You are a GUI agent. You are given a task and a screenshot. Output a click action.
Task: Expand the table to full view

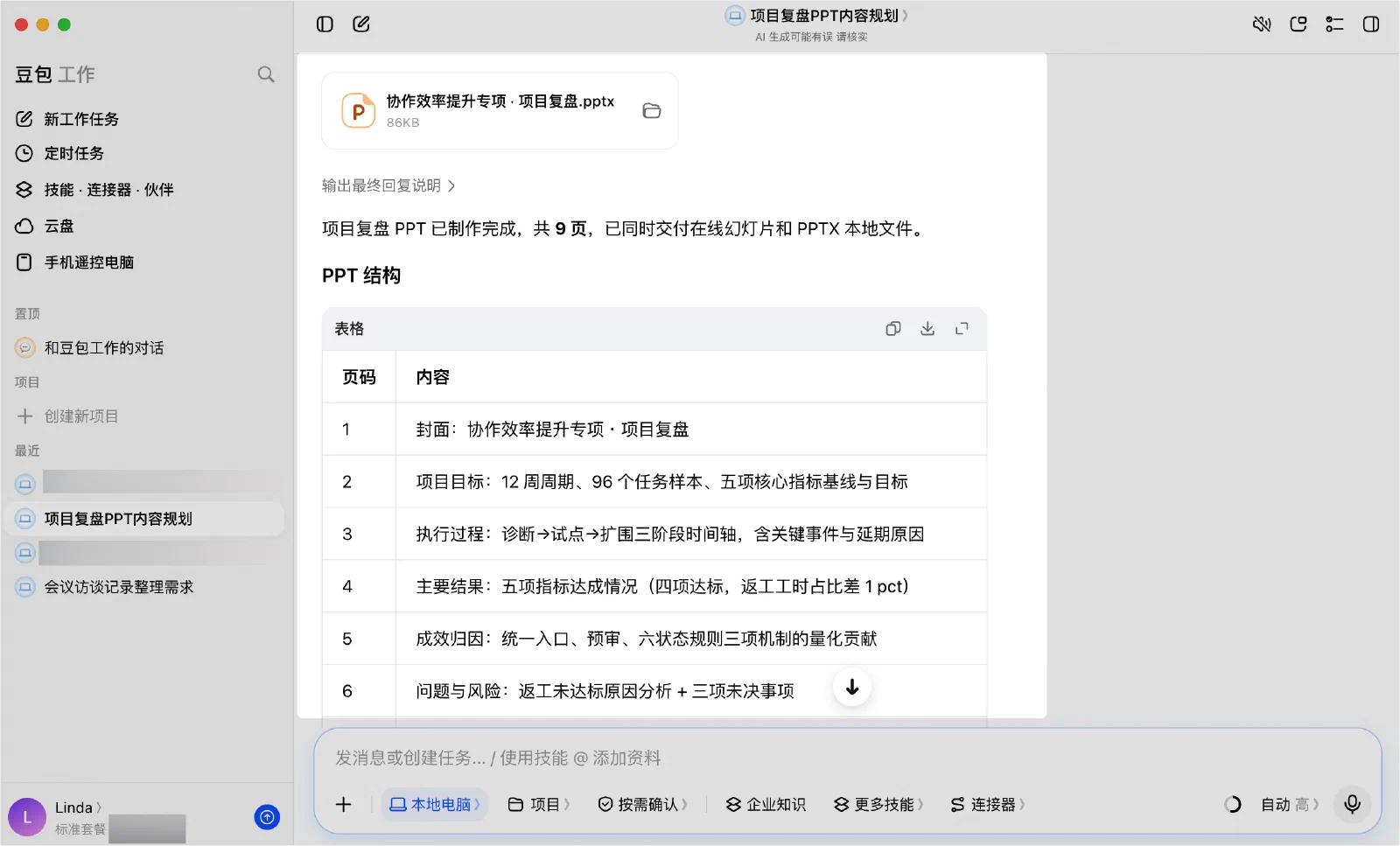pos(962,329)
